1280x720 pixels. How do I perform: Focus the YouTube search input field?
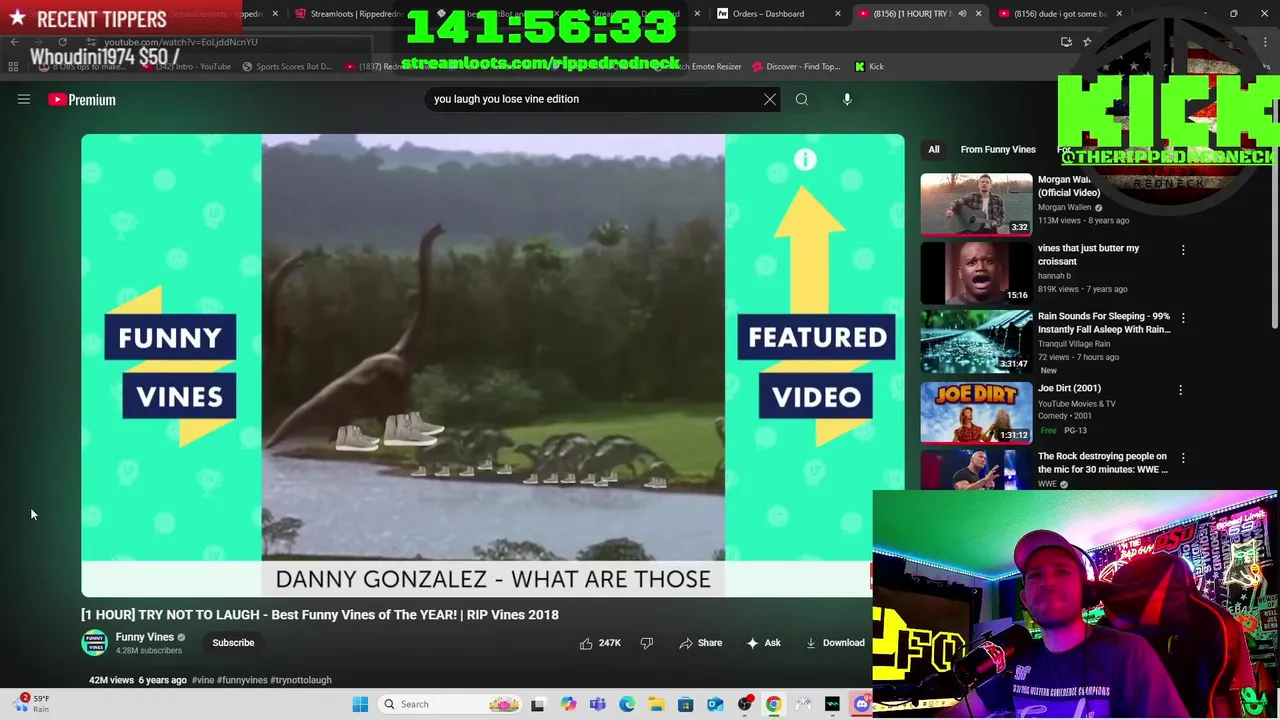pos(593,99)
